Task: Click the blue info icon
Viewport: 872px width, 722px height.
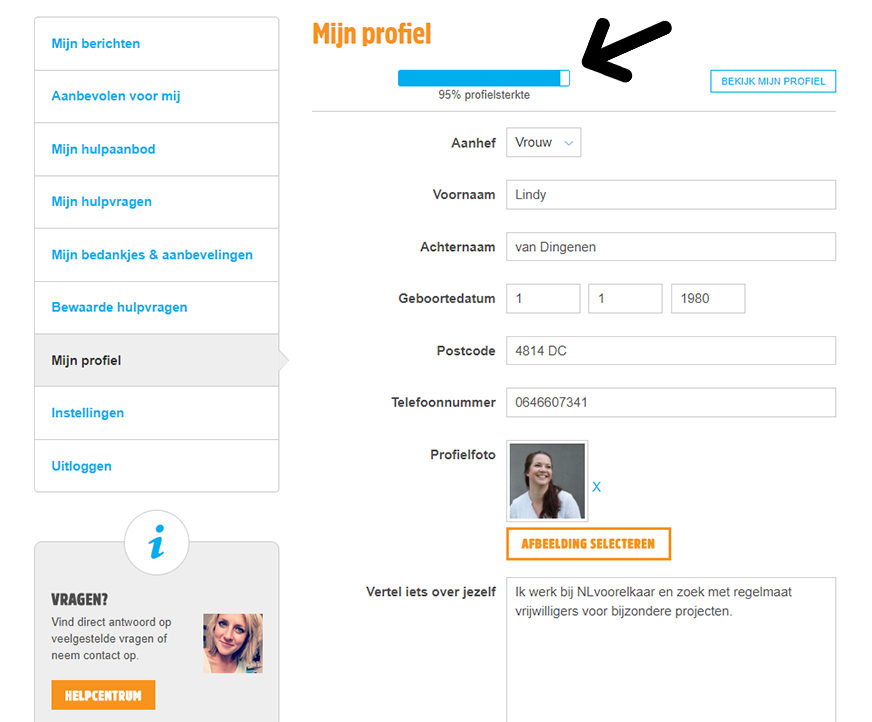Action: 156,543
